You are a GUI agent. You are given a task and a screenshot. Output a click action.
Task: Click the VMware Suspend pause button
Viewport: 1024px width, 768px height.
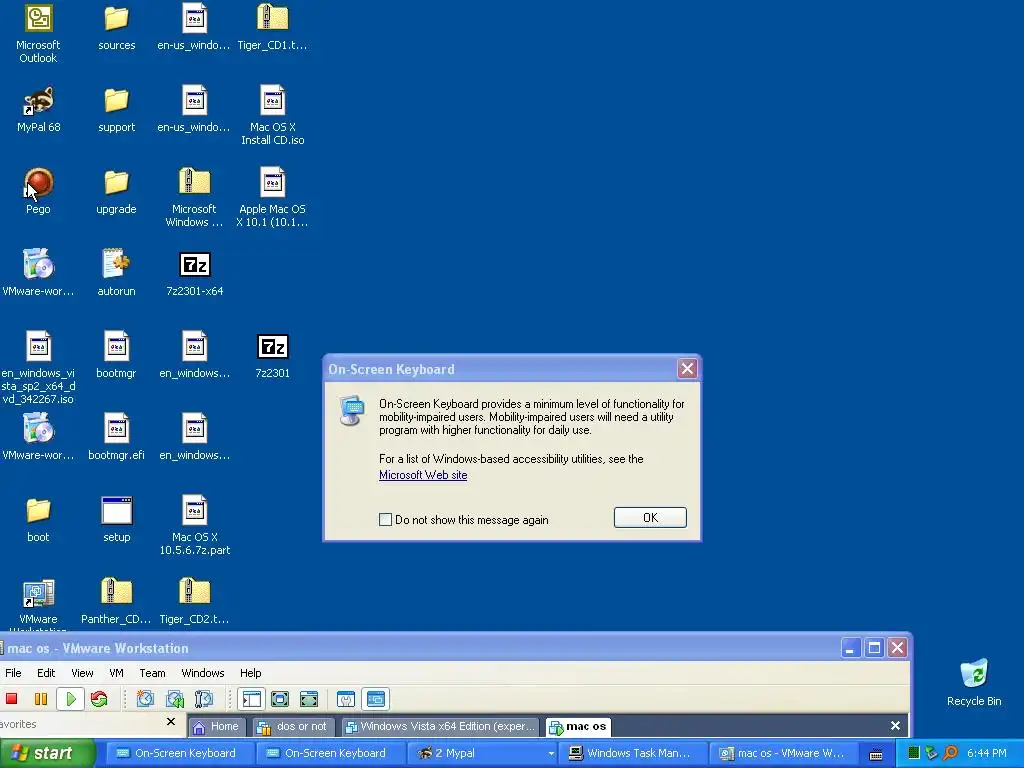tap(40, 699)
